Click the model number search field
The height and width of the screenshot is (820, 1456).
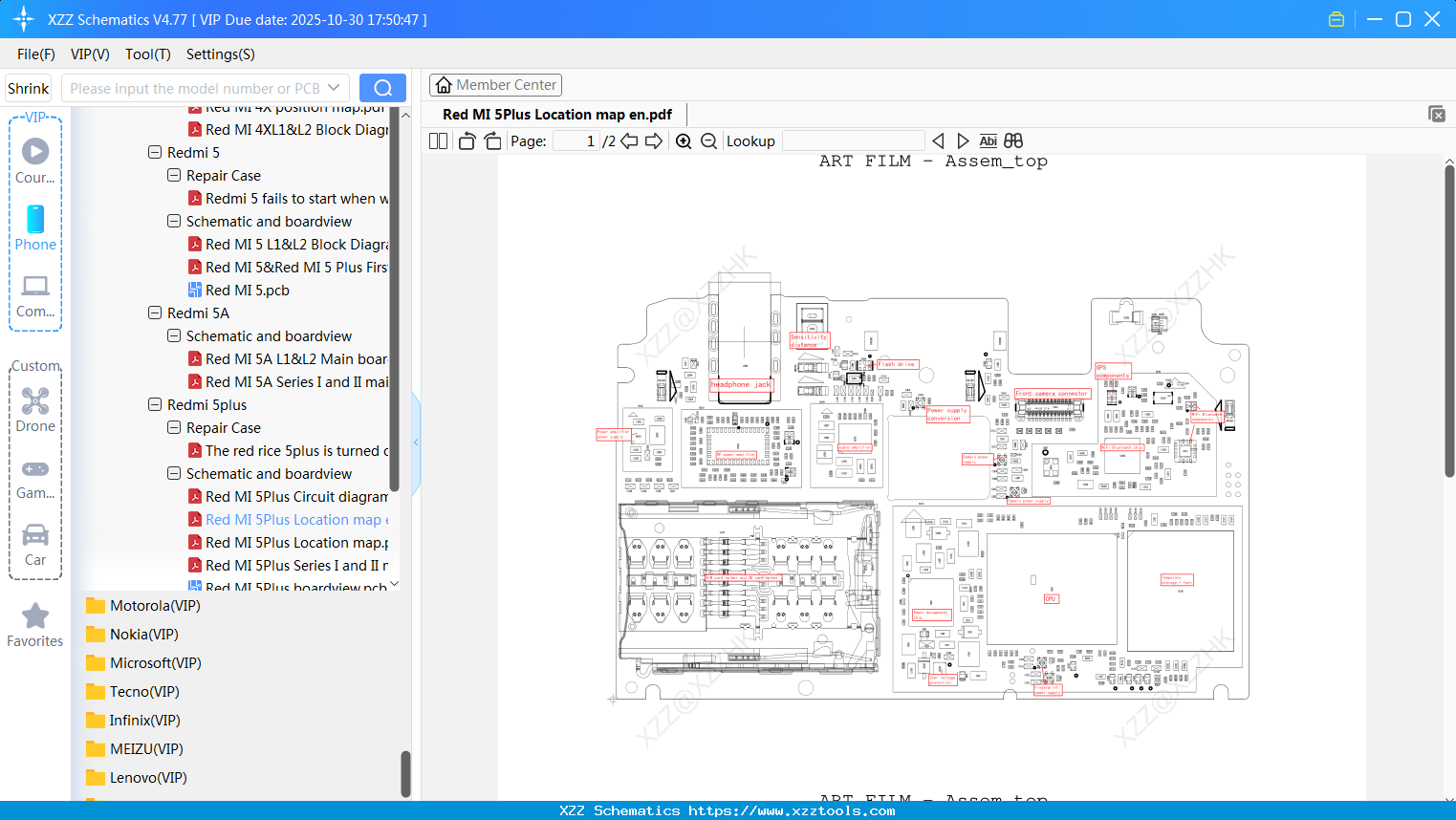coord(193,88)
